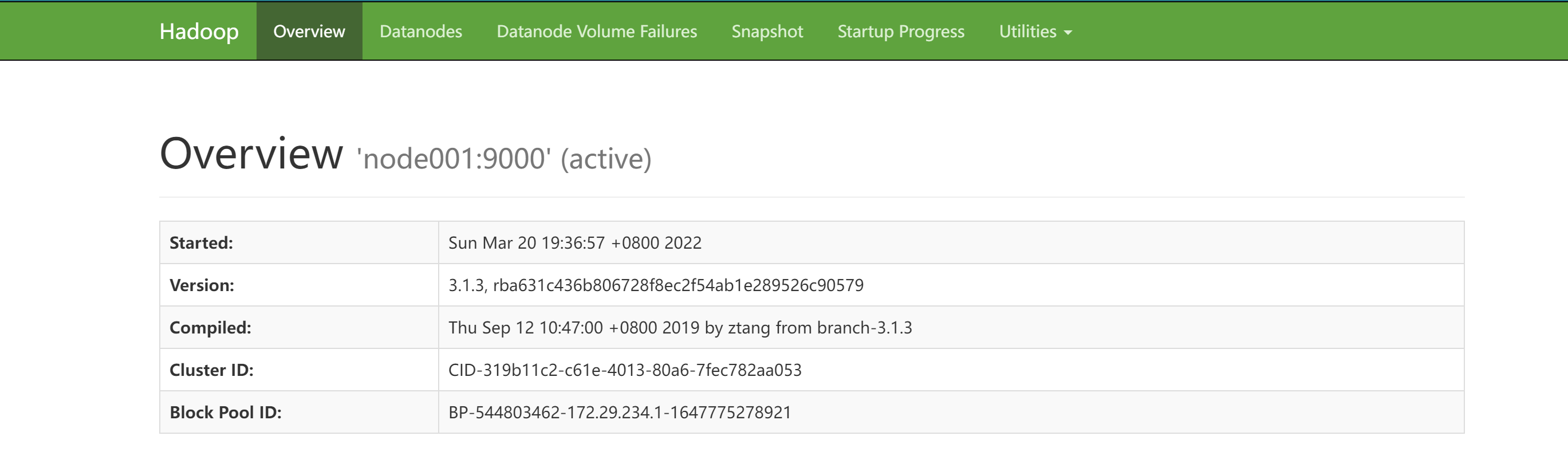Click the Block Pool ID: label cell
The image size is (1568, 467).
pyautogui.click(x=299, y=412)
